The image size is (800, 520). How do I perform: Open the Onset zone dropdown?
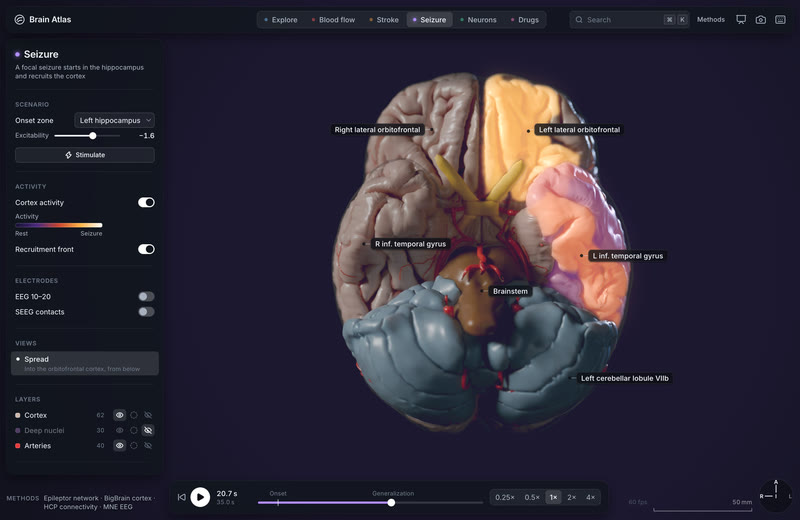[114, 120]
